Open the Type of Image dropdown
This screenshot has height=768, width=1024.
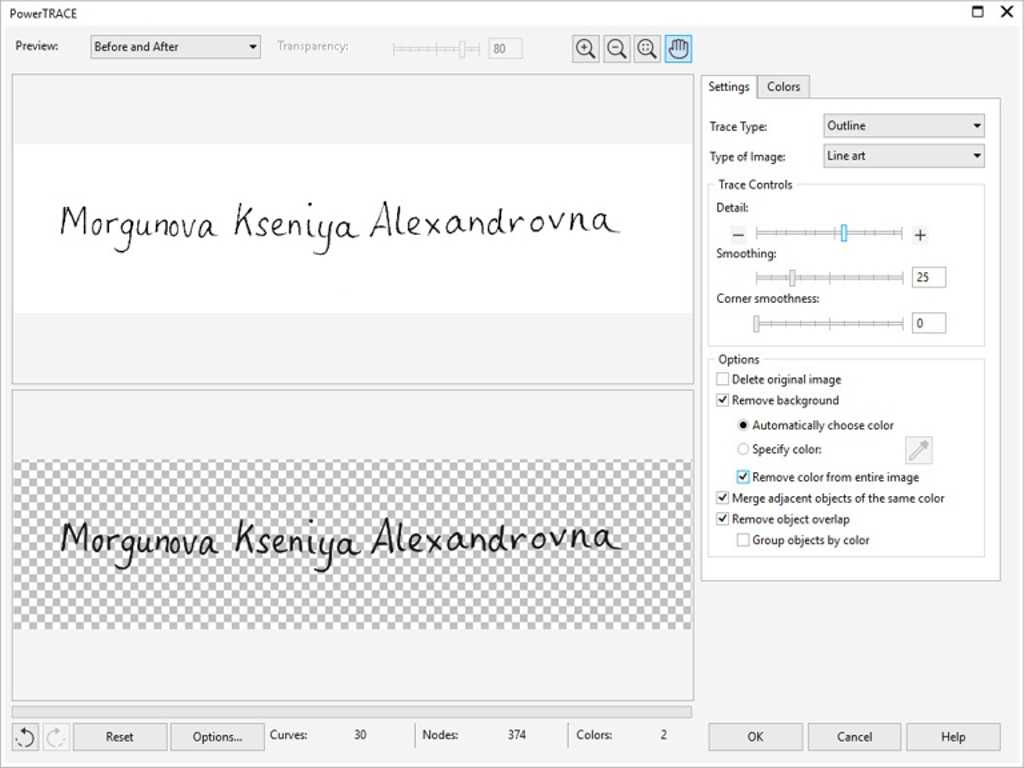coord(903,156)
